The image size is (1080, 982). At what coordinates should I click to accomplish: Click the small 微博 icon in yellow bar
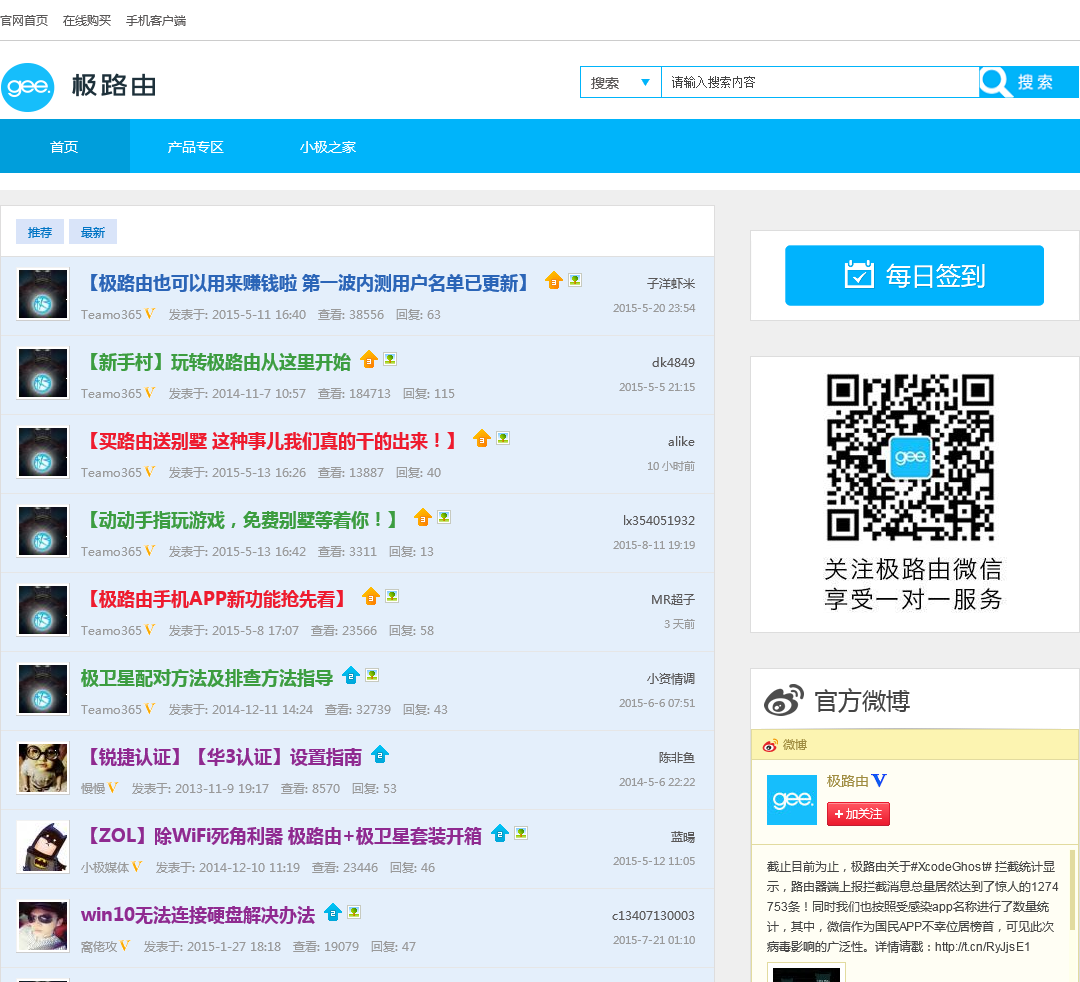tap(770, 745)
